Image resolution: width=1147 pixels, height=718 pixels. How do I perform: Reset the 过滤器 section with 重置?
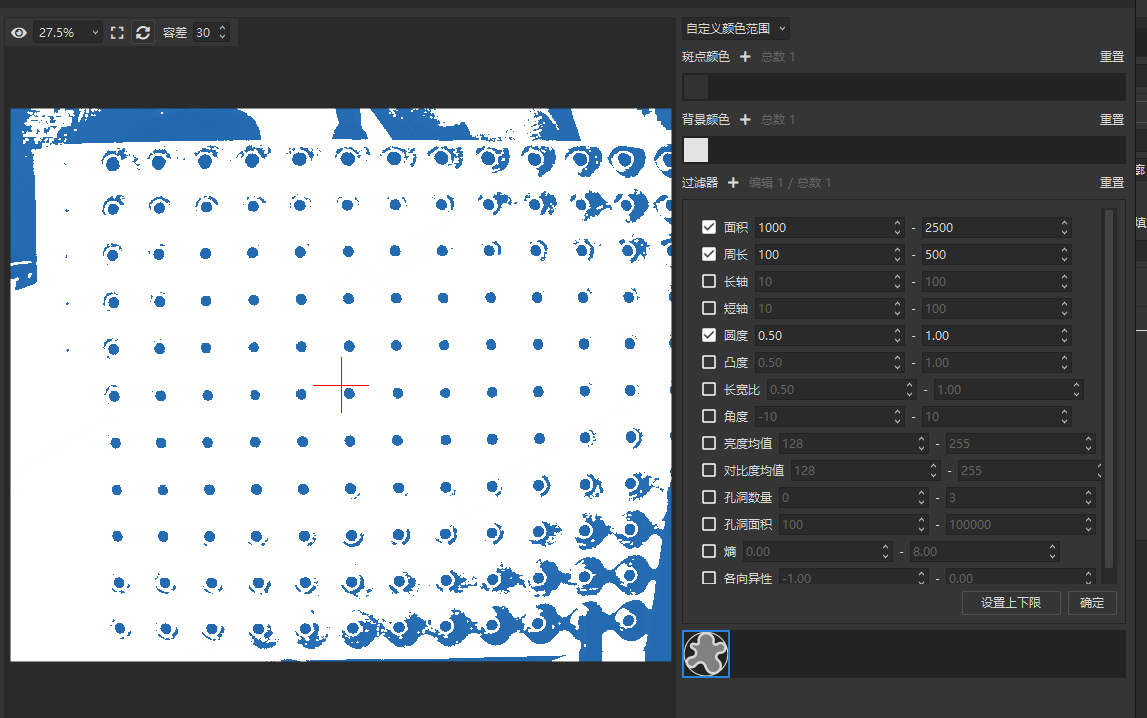1112,183
